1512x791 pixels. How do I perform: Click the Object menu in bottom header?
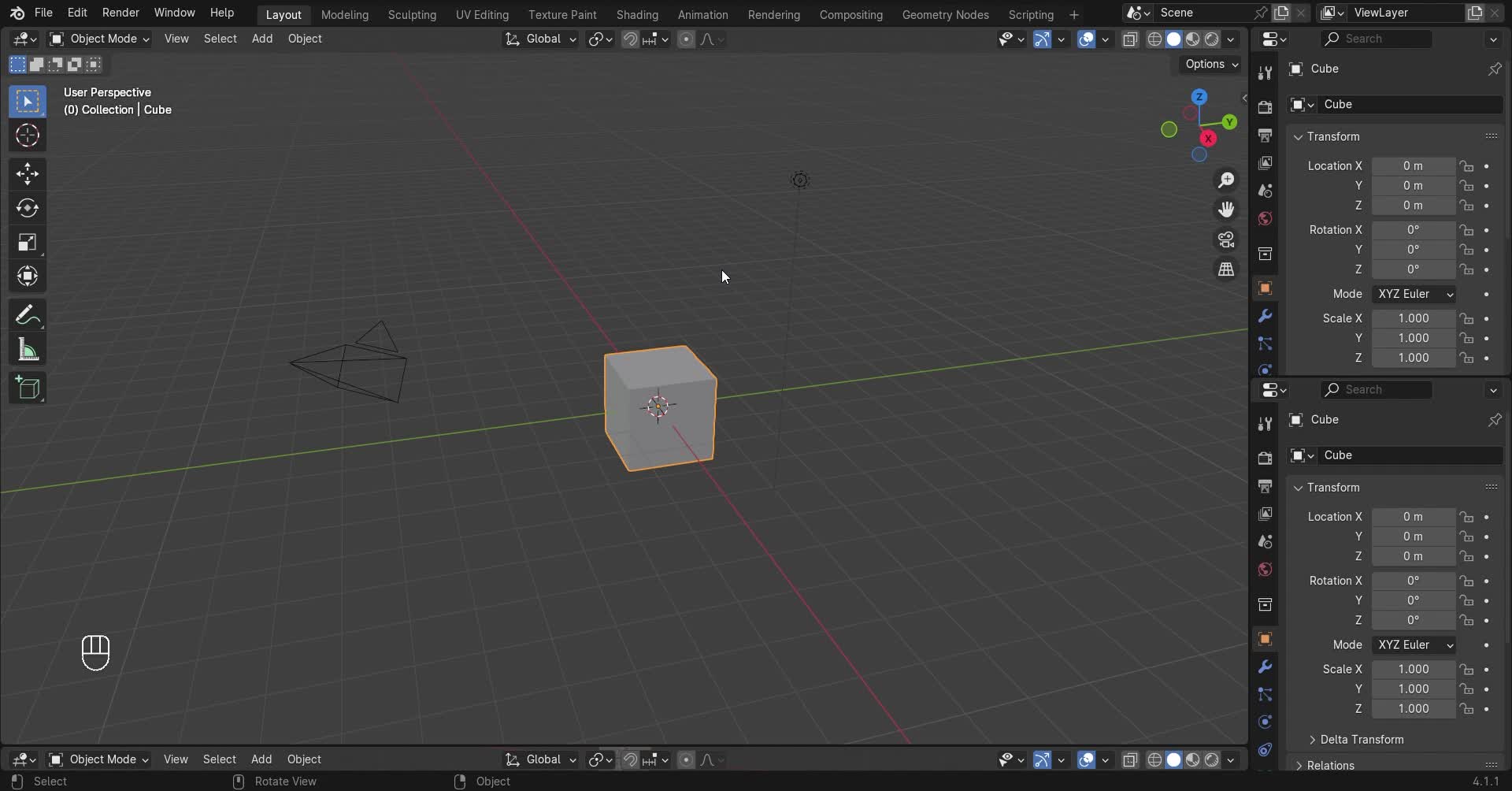coord(304,759)
